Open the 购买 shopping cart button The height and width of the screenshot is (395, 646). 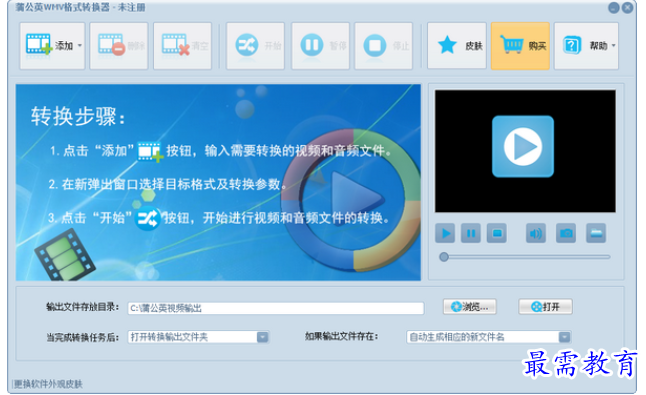520,45
